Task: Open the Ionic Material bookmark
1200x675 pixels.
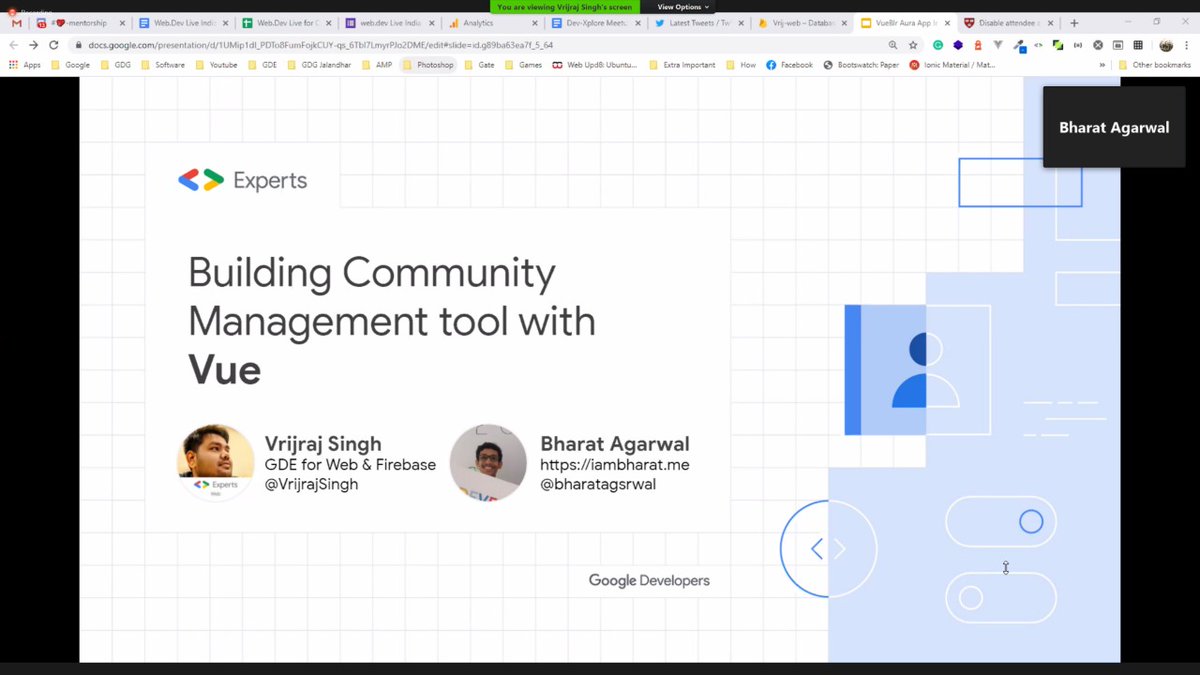Action: pos(953,65)
